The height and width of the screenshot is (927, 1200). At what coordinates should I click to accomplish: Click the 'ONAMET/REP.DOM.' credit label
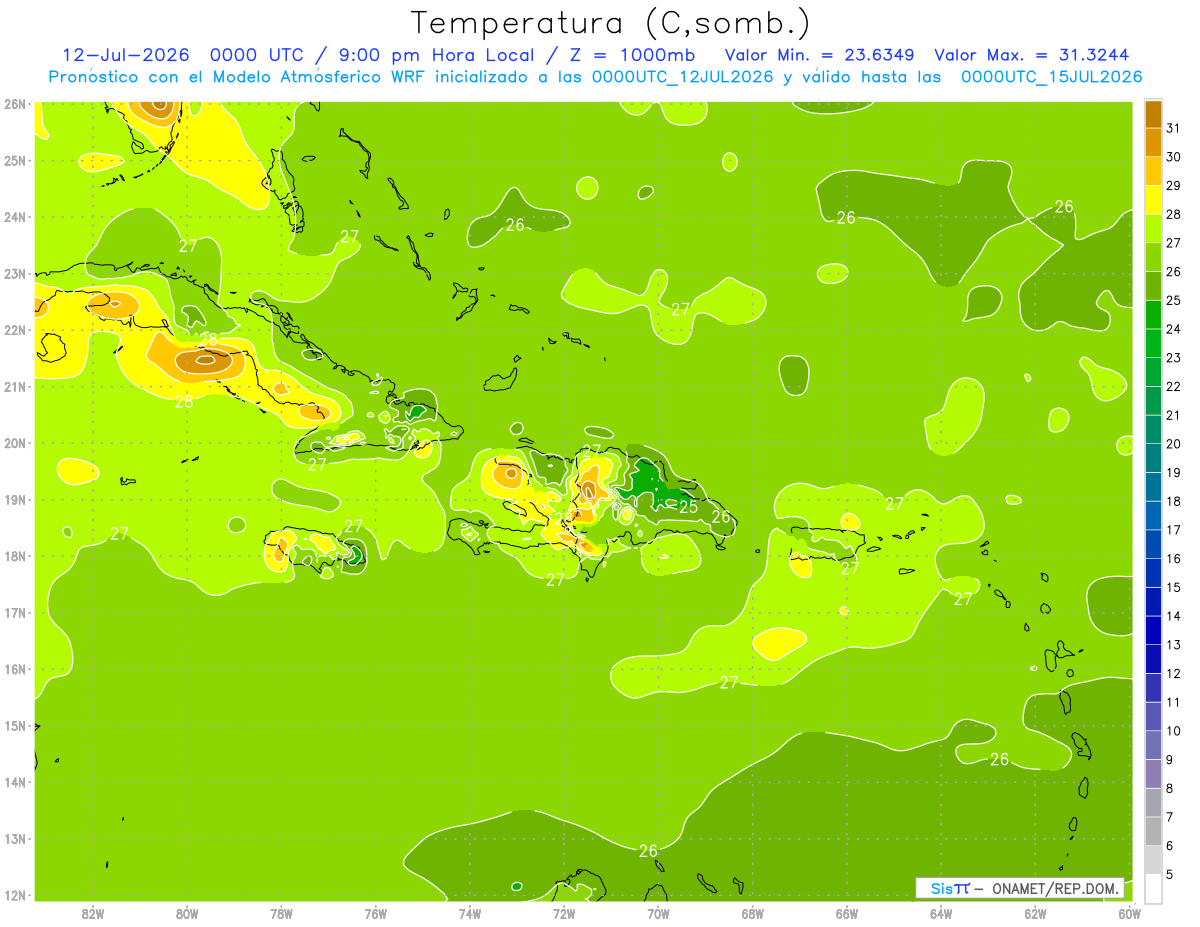[x=1055, y=888]
